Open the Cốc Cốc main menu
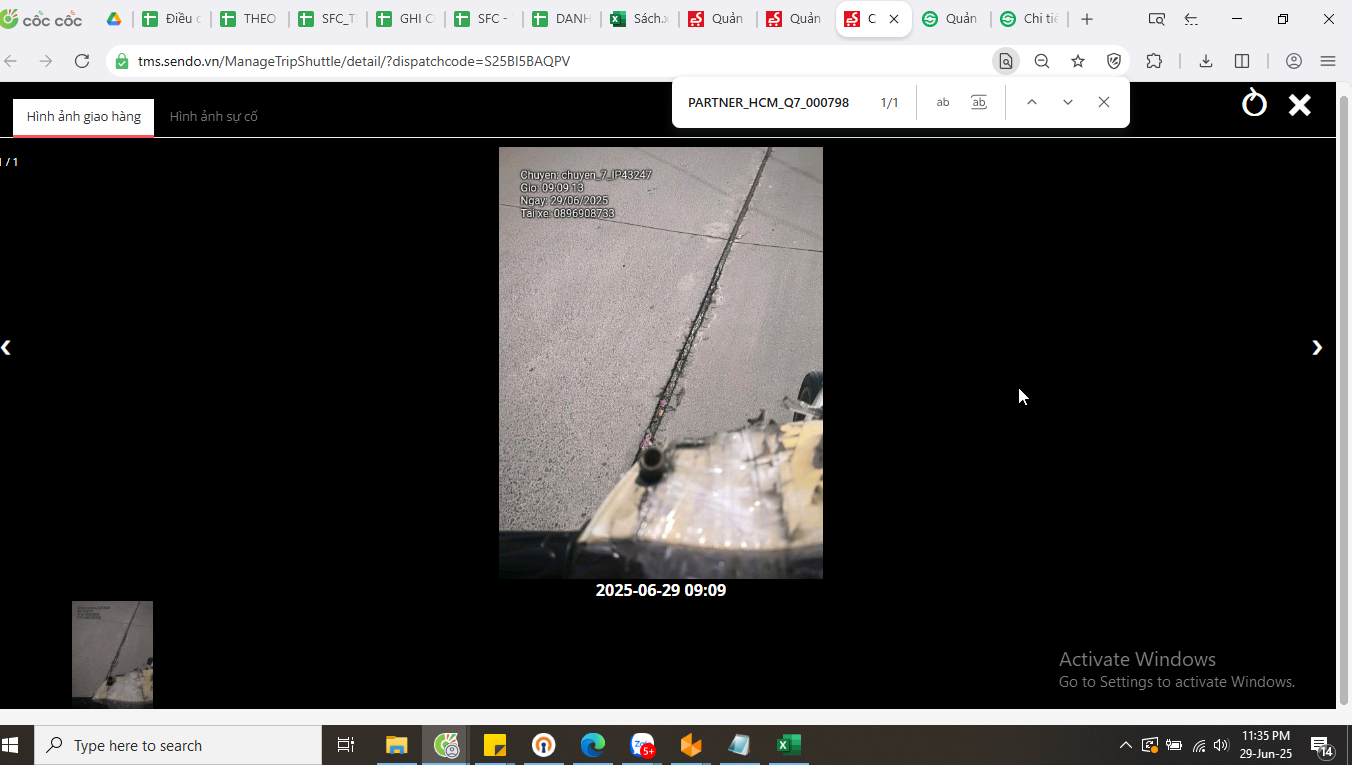The height and width of the screenshot is (765, 1352). pyautogui.click(x=1328, y=61)
